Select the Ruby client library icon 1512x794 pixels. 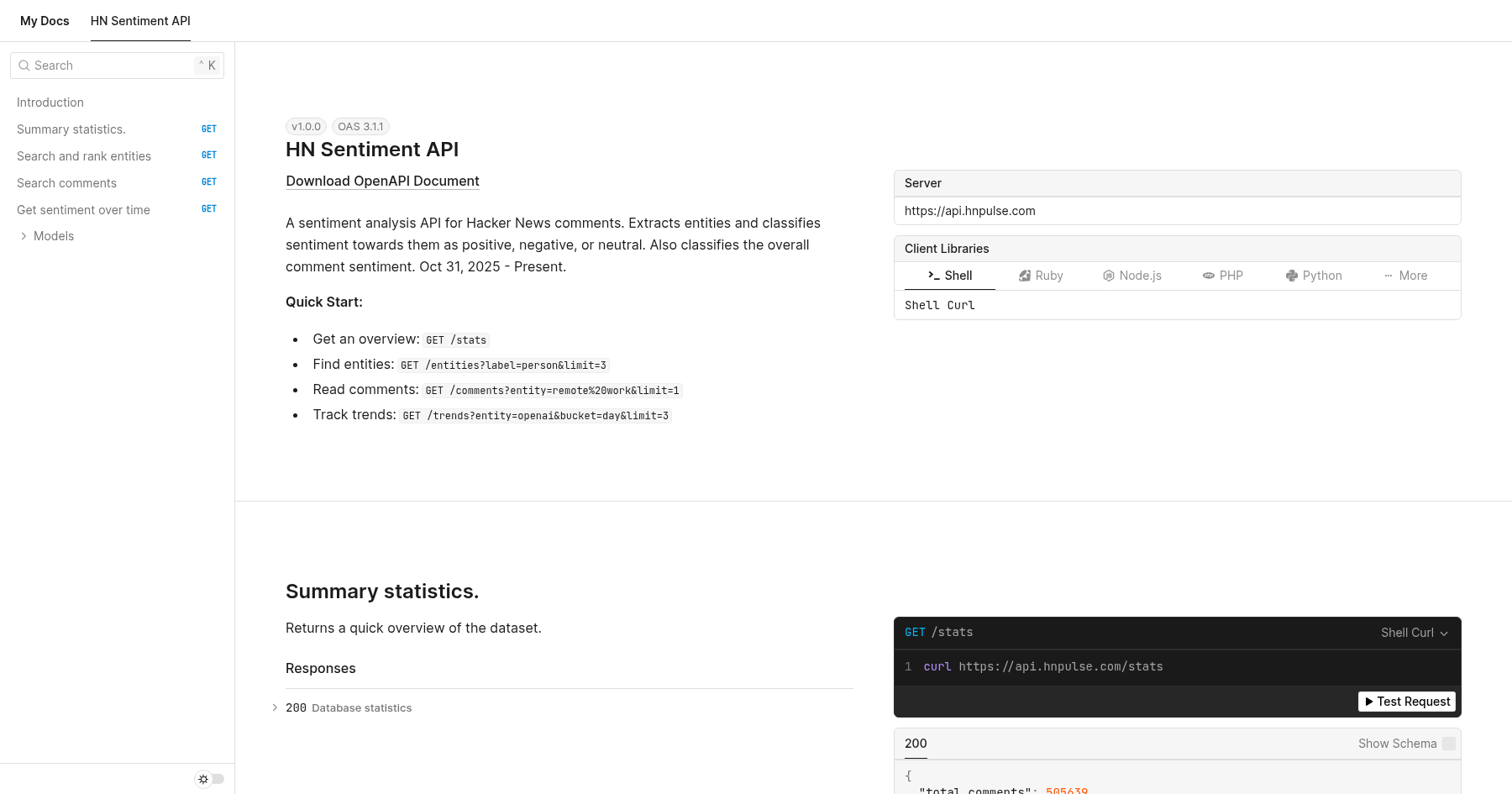point(1025,276)
